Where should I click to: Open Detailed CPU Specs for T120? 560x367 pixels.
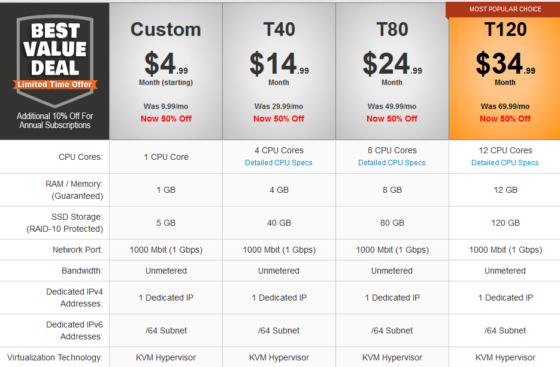pos(505,163)
